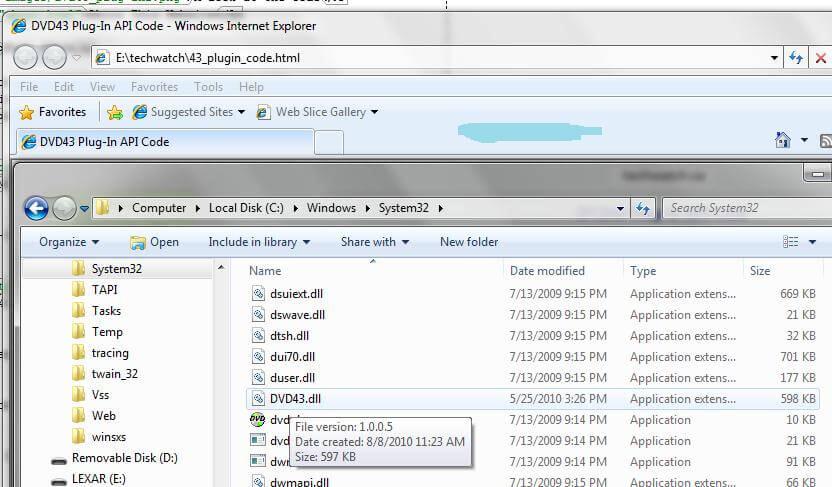Click the IE address bar refresh icon
832x487 pixels.
tap(795, 57)
